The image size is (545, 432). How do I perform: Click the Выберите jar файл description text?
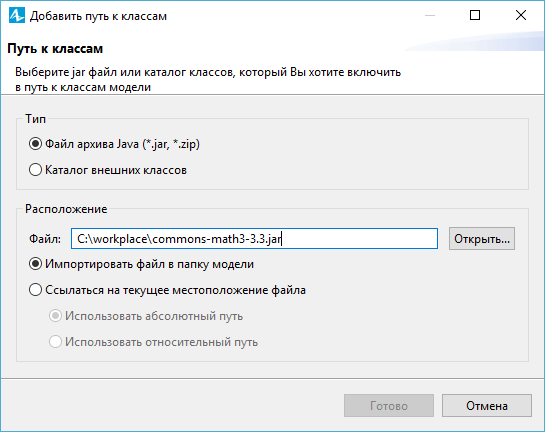[x=208, y=80]
